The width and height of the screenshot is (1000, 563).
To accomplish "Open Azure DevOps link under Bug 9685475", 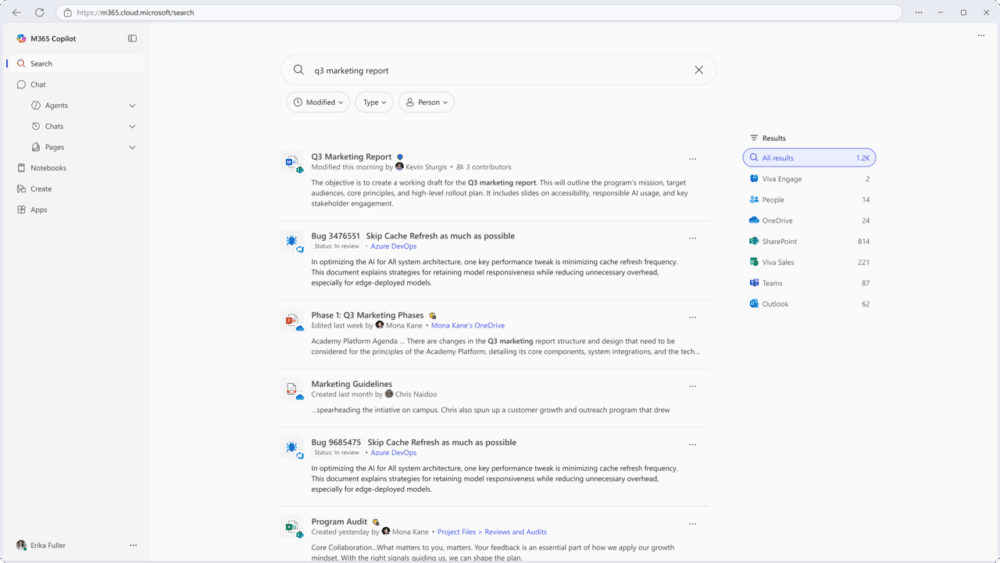I will (393, 453).
